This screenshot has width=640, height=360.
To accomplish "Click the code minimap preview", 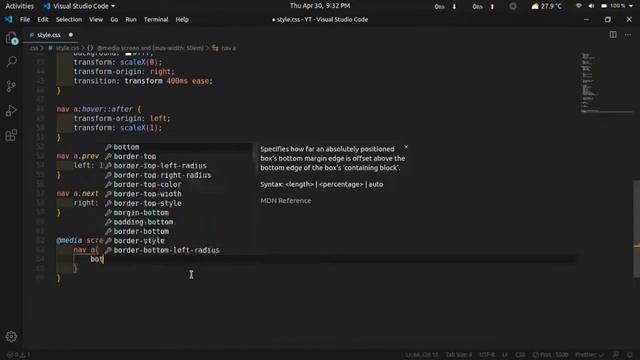I will (x=606, y=83).
